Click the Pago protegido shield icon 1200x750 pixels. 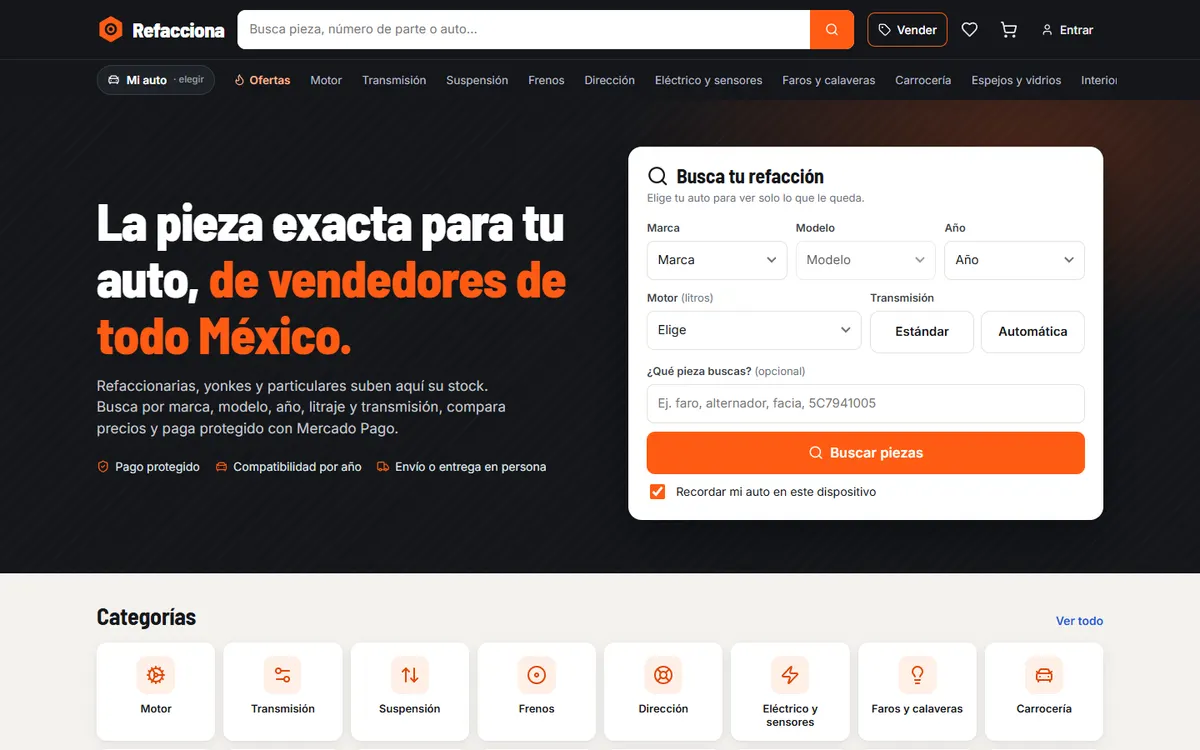[x=103, y=467]
